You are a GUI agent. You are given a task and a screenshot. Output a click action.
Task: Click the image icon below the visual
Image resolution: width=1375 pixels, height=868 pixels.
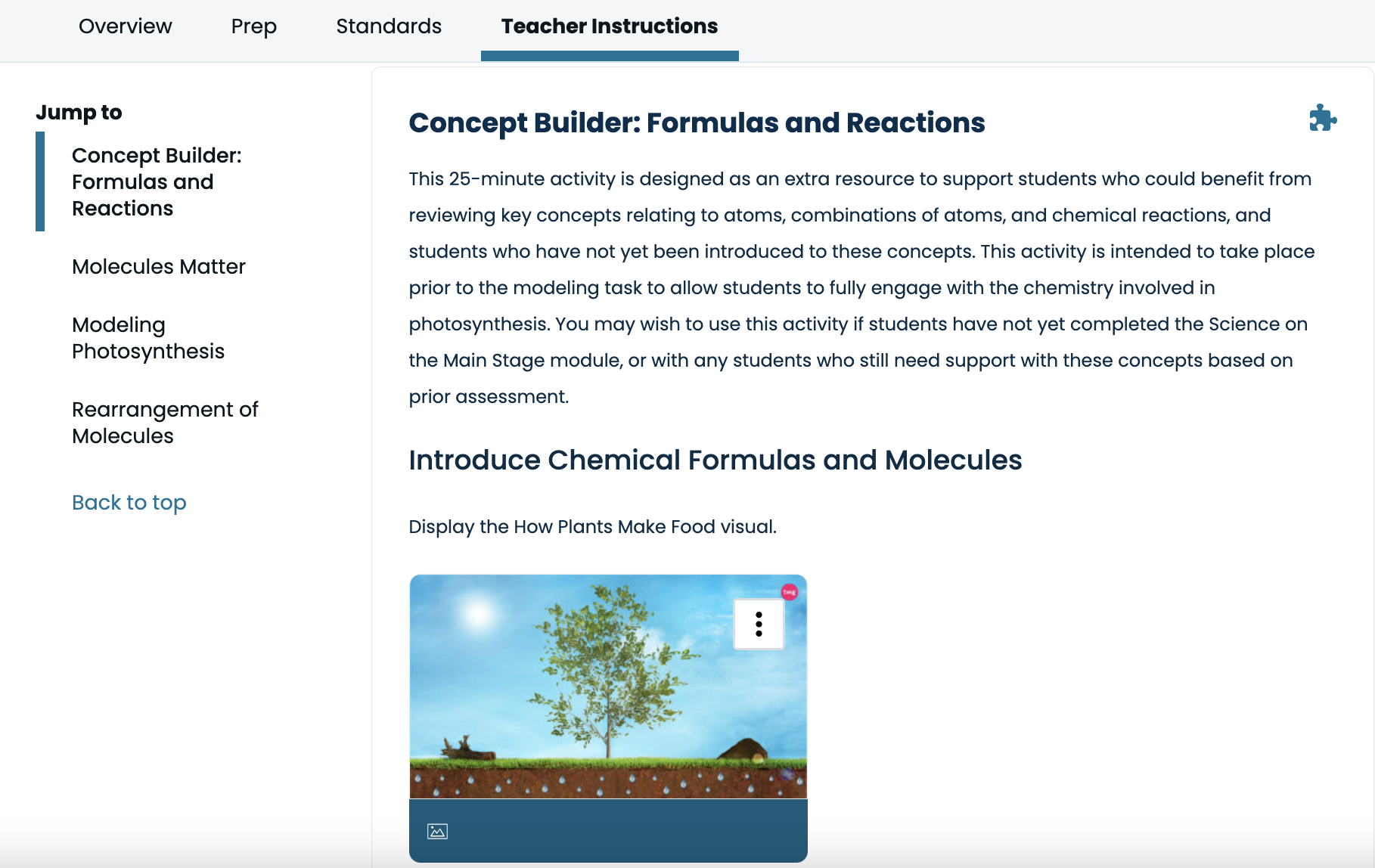pyautogui.click(x=437, y=831)
